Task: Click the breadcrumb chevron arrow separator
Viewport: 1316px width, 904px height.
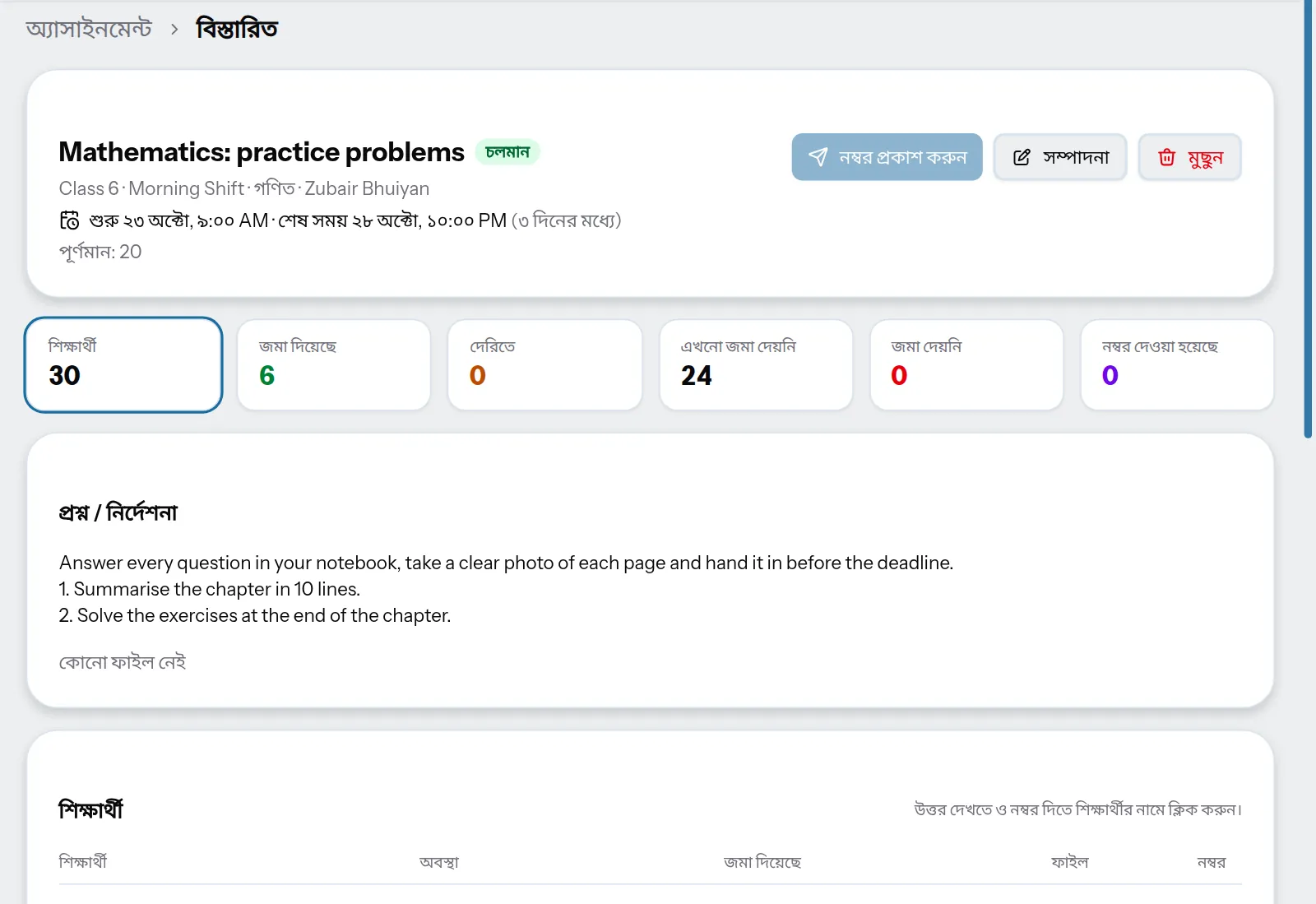Action: (174, 30)
